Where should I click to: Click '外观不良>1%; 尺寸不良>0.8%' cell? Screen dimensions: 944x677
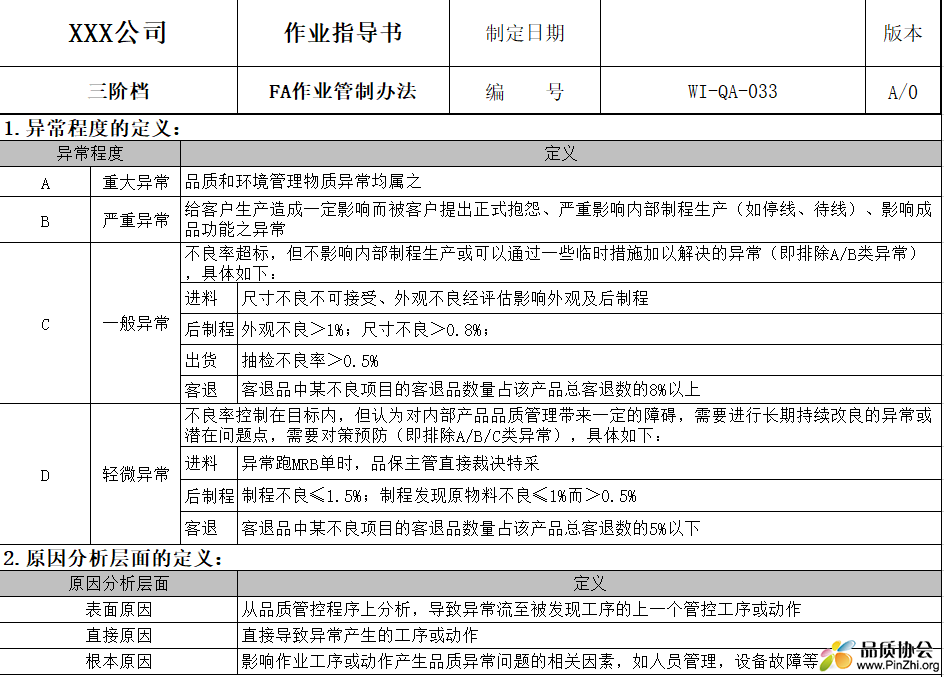tap(589, 329)
